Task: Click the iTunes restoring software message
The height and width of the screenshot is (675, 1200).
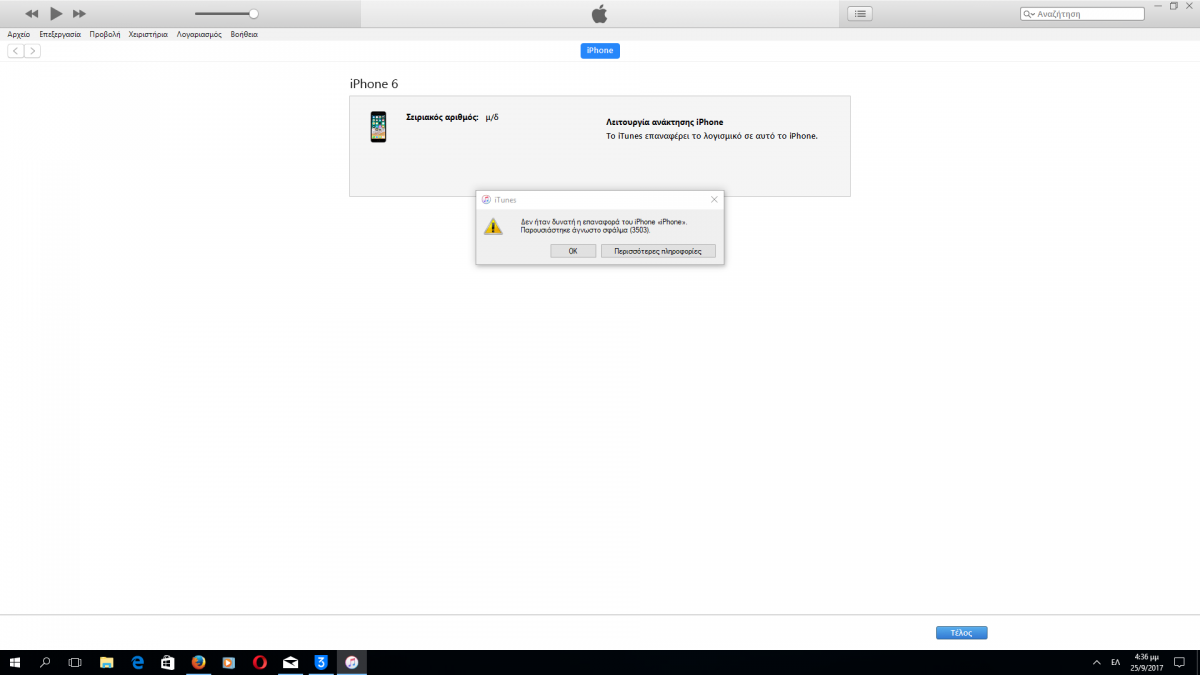Action: (x=712, y=135)
